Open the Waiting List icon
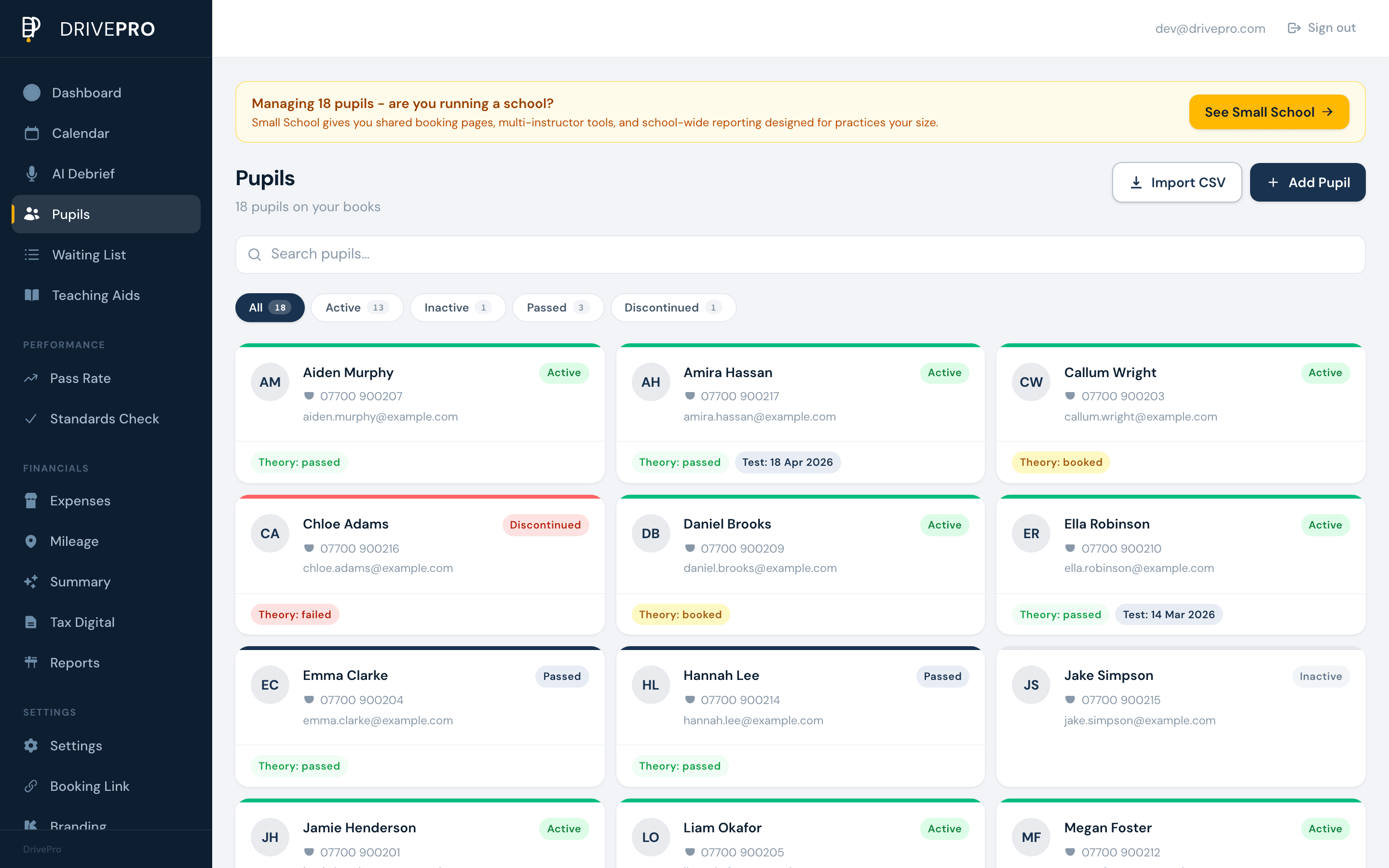Screen dimensions: 1389x868 pos(31,254)
